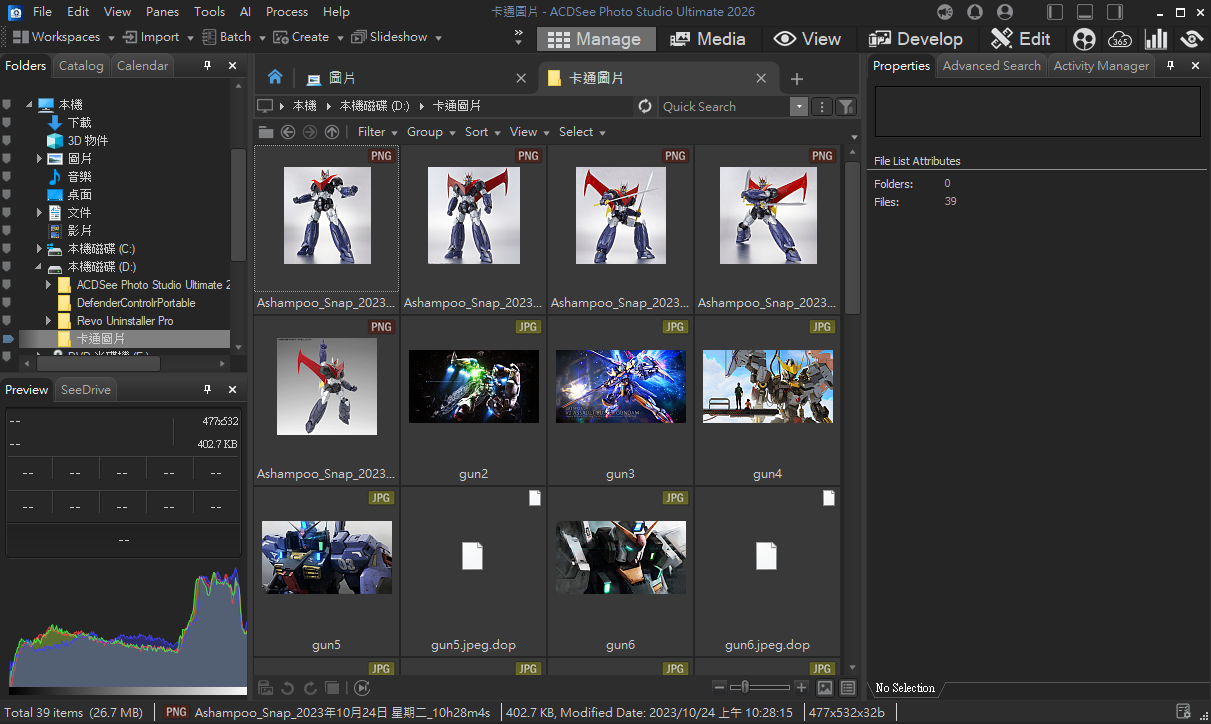Image resolution: width=1211 pixels, height=724 pixels.
Task: Expand the Revo Uninstaller Pro folder
Action: click(x=49, y=321)
